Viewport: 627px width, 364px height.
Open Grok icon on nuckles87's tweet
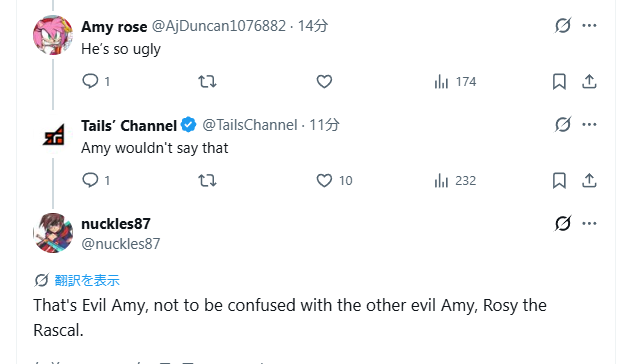pos(563,223)
